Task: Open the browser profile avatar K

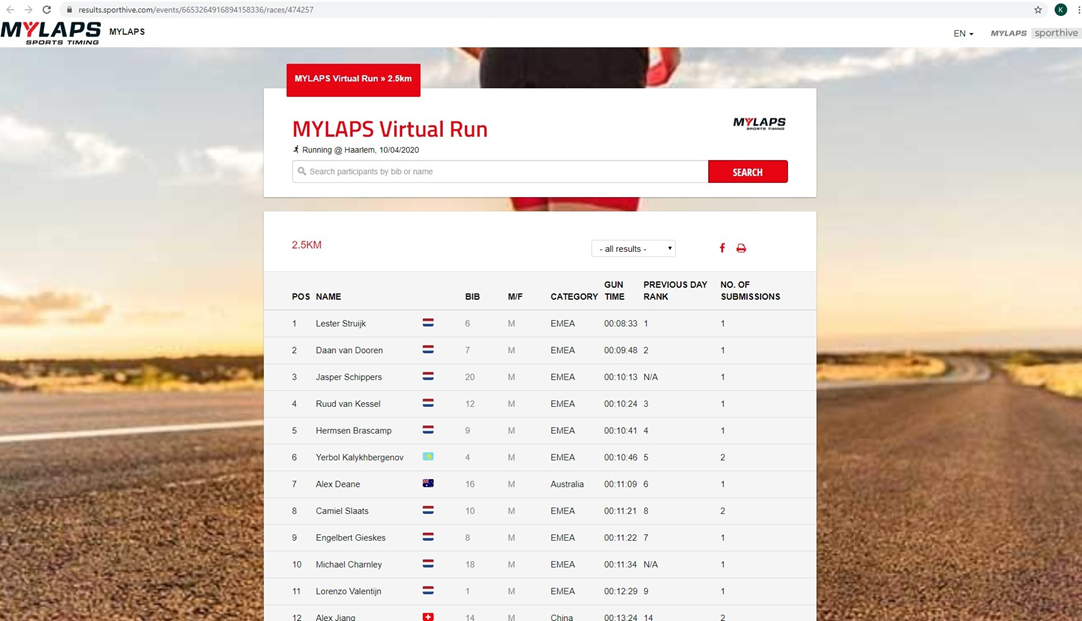Action: 1061,10
